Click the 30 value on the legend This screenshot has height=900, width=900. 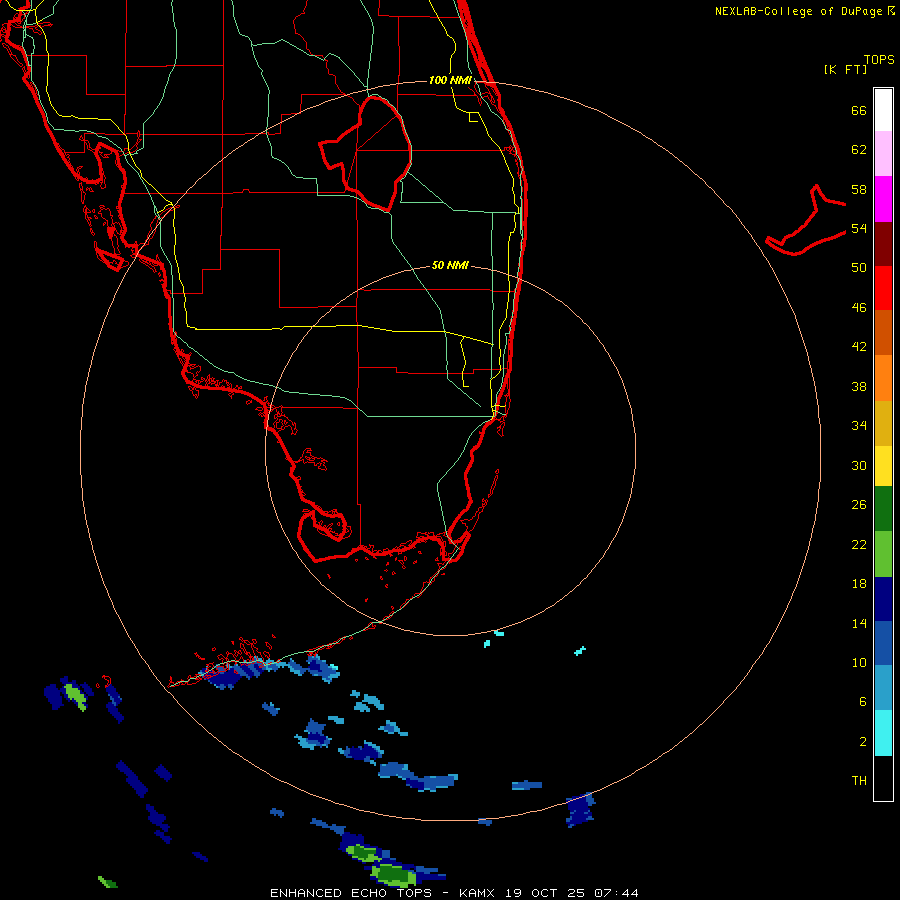pyautogui.click(x=859, y=465)
